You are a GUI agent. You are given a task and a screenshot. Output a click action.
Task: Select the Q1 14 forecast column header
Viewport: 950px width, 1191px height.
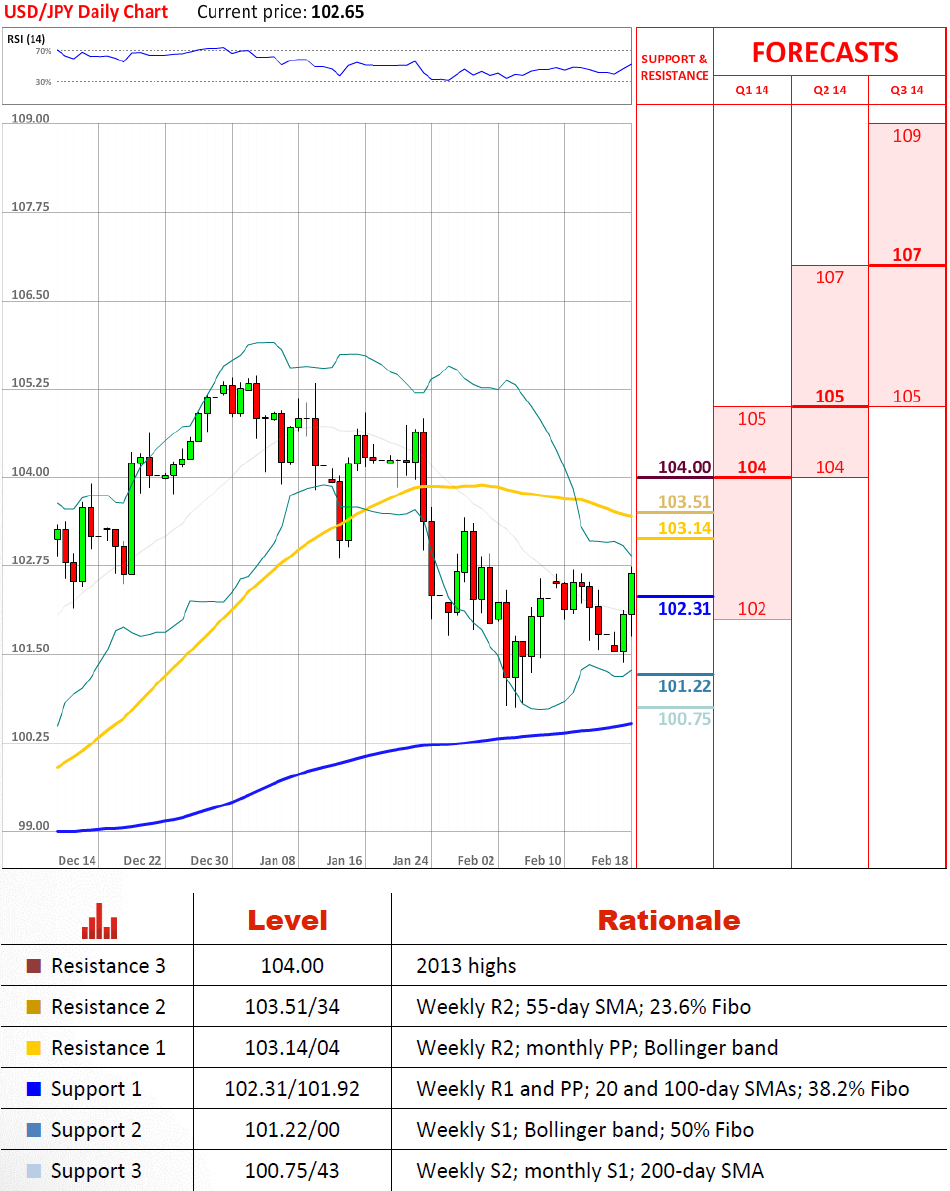tap(752, 90)
